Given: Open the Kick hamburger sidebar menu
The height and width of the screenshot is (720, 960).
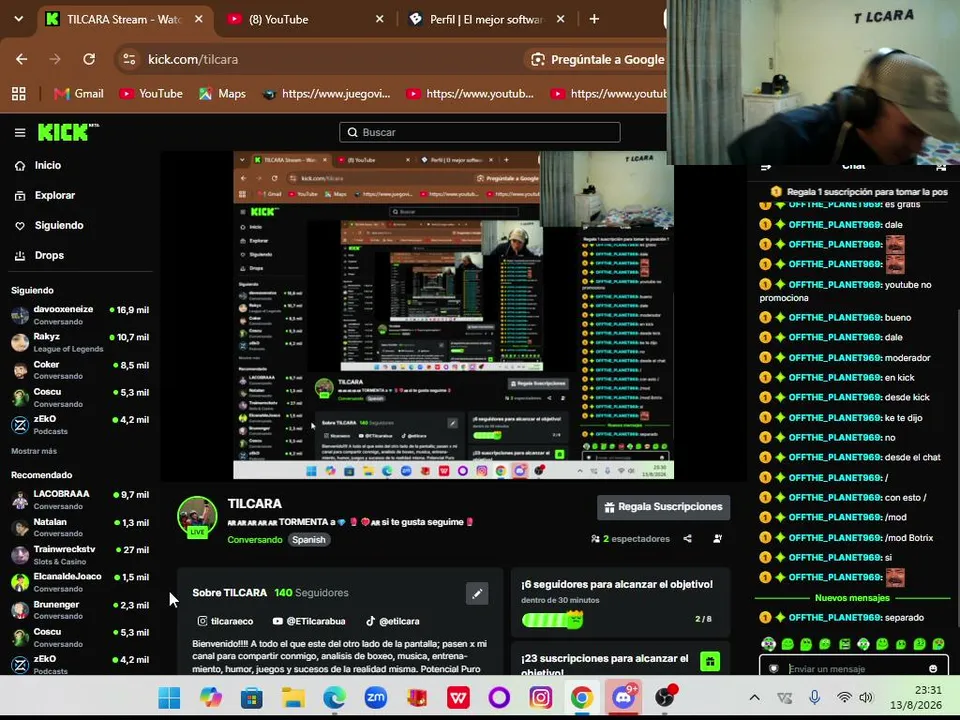Looking at the screenshot, I should tap(20, 132).
